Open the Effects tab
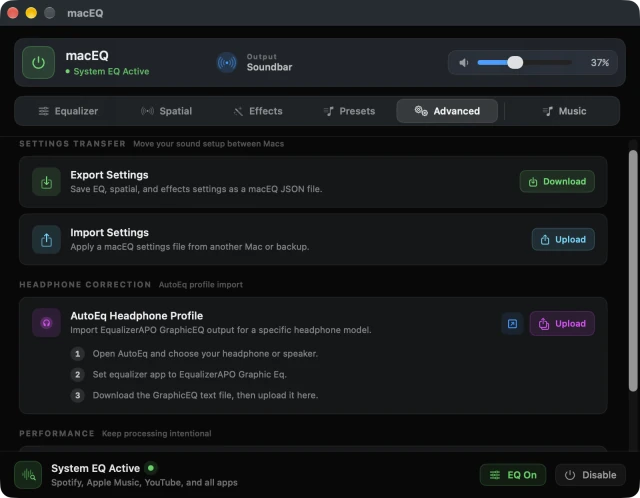640x498 pixels. (258, 111)
